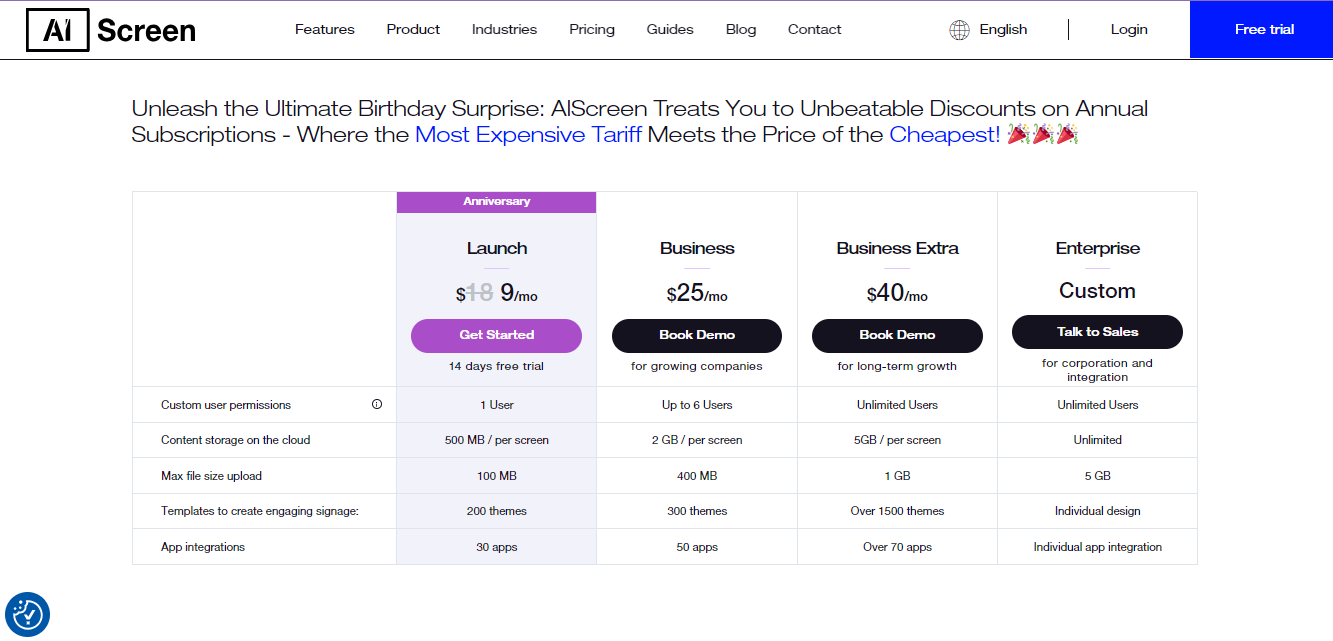Navigate to the Blog
The height and width of the screenshot is (641, 1333).
[x=741, y=30]
